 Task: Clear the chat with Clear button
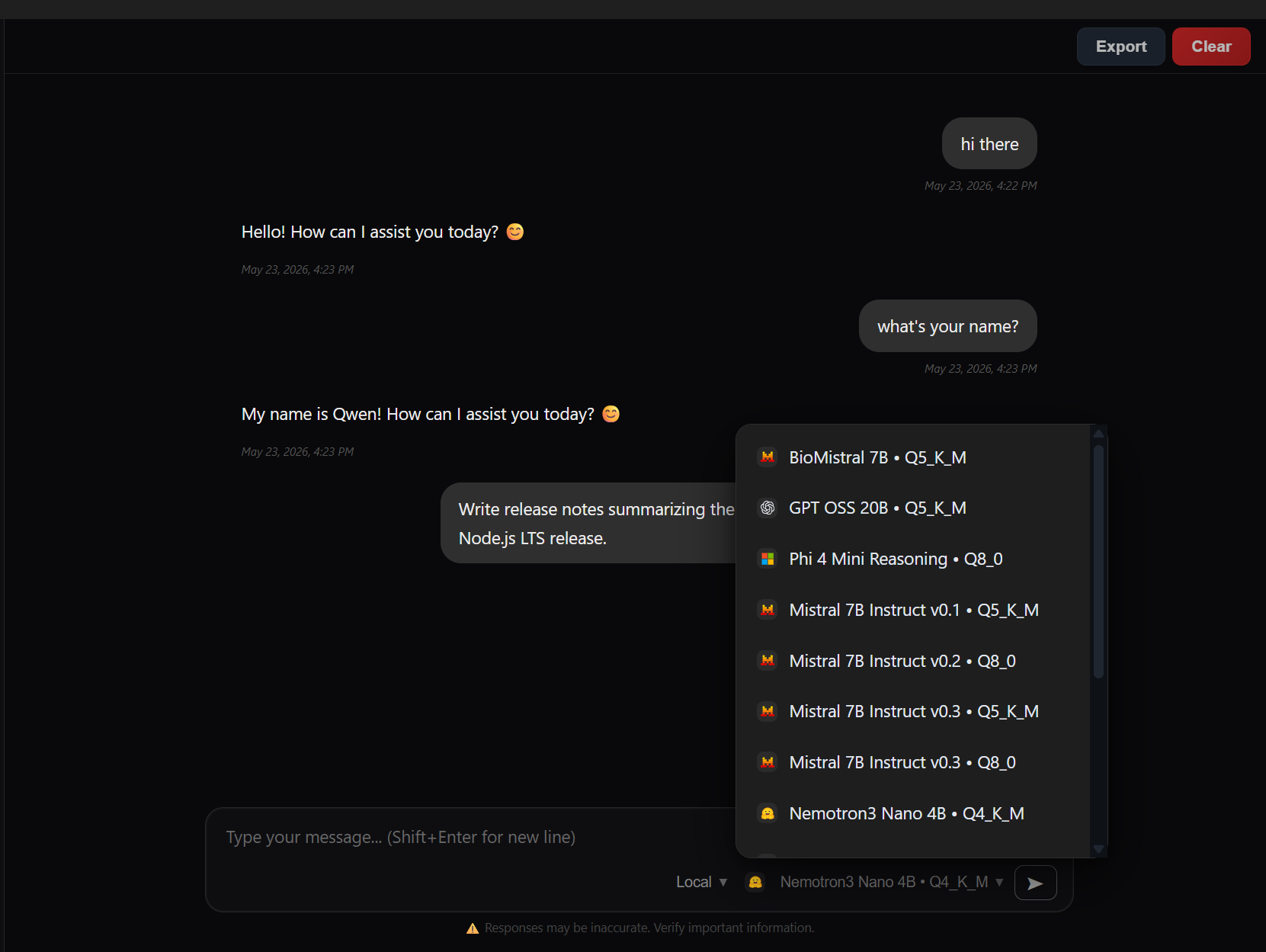[x=1210, y=46]
